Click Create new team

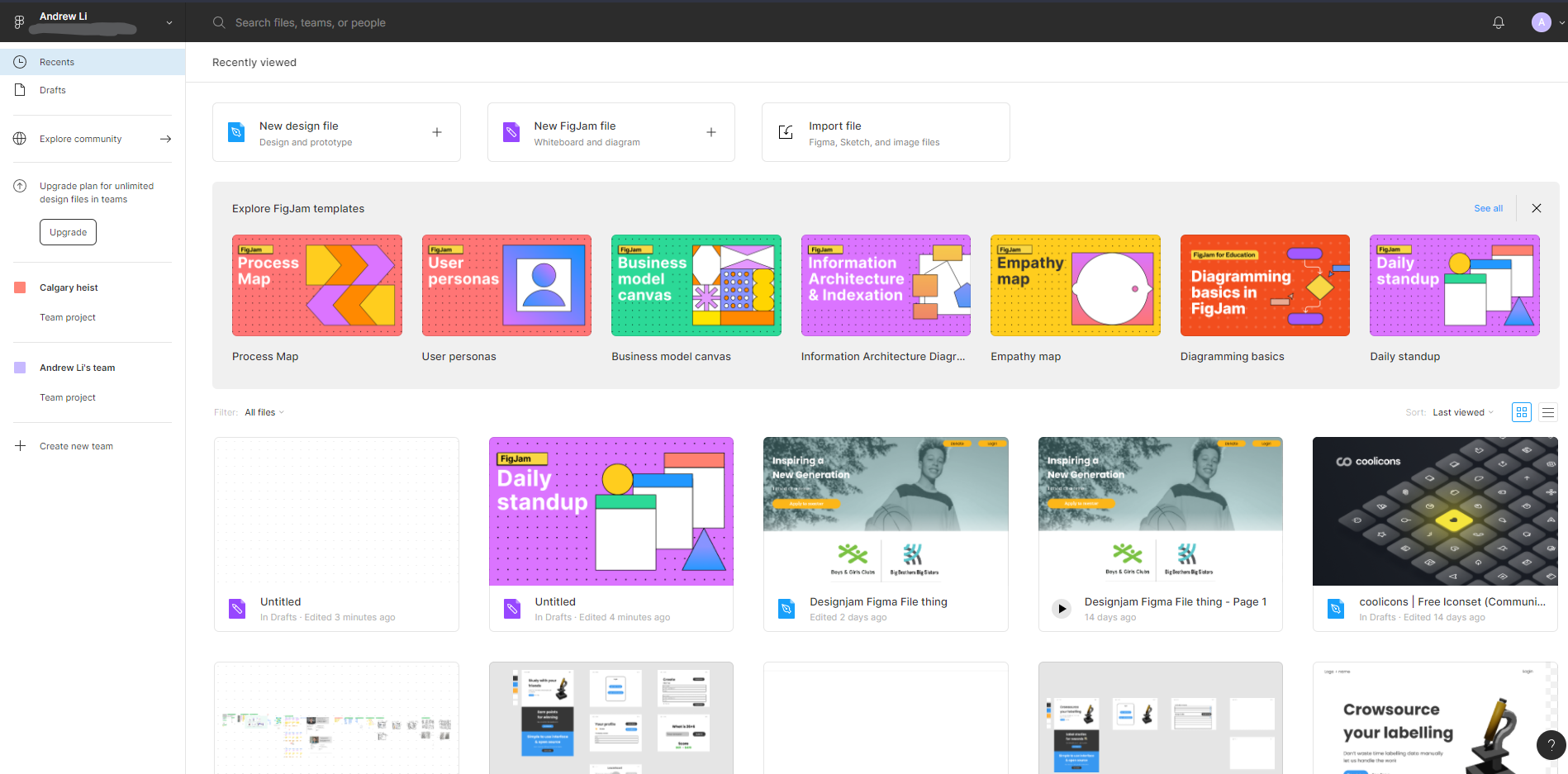76,446
